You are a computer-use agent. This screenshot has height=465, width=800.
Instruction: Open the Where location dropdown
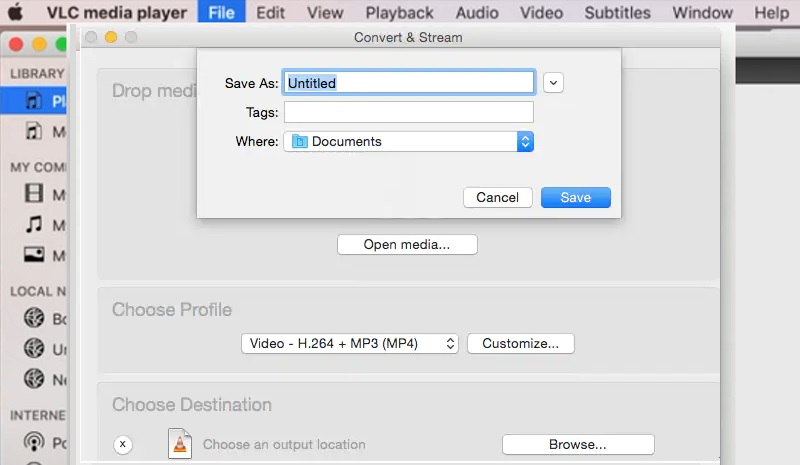coord(409,141)
